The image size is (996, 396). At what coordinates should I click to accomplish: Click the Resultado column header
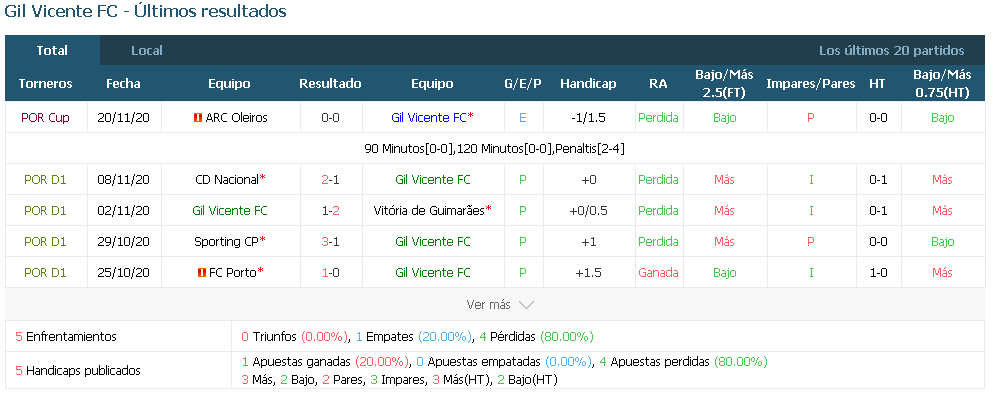pos(330,83)
